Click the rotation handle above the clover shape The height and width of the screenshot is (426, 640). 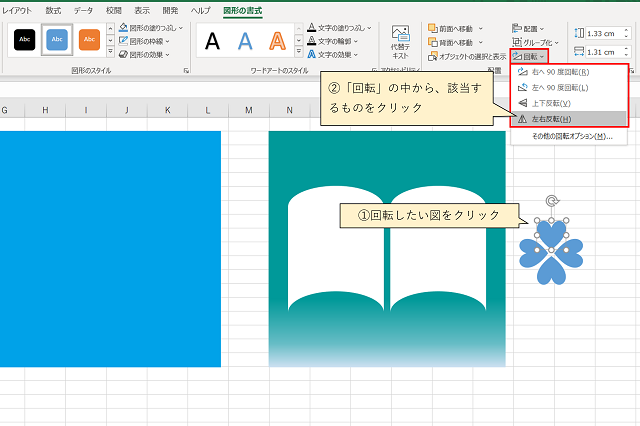tap(551, 201)
